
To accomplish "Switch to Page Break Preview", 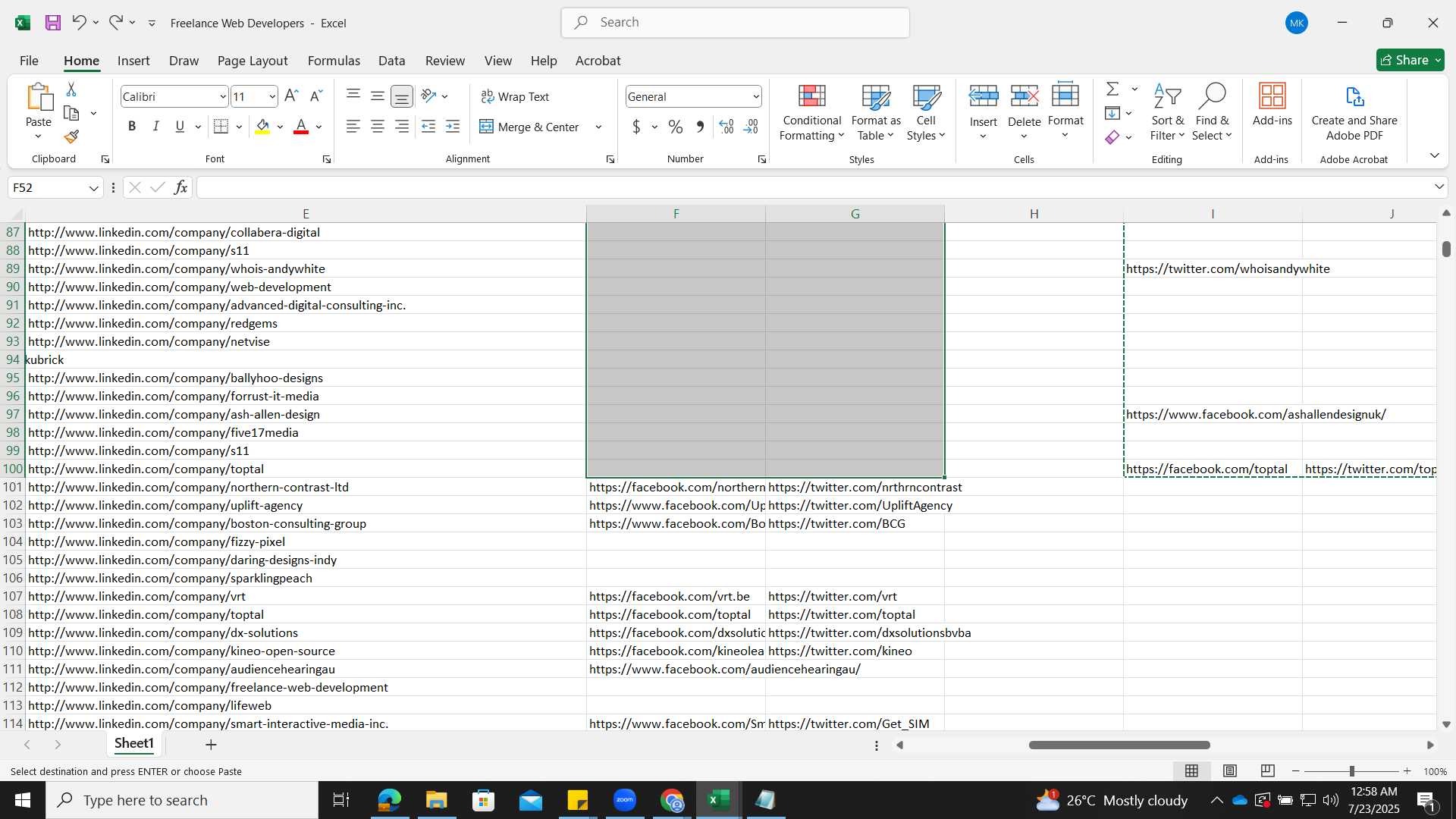I will pos(1267,770).
